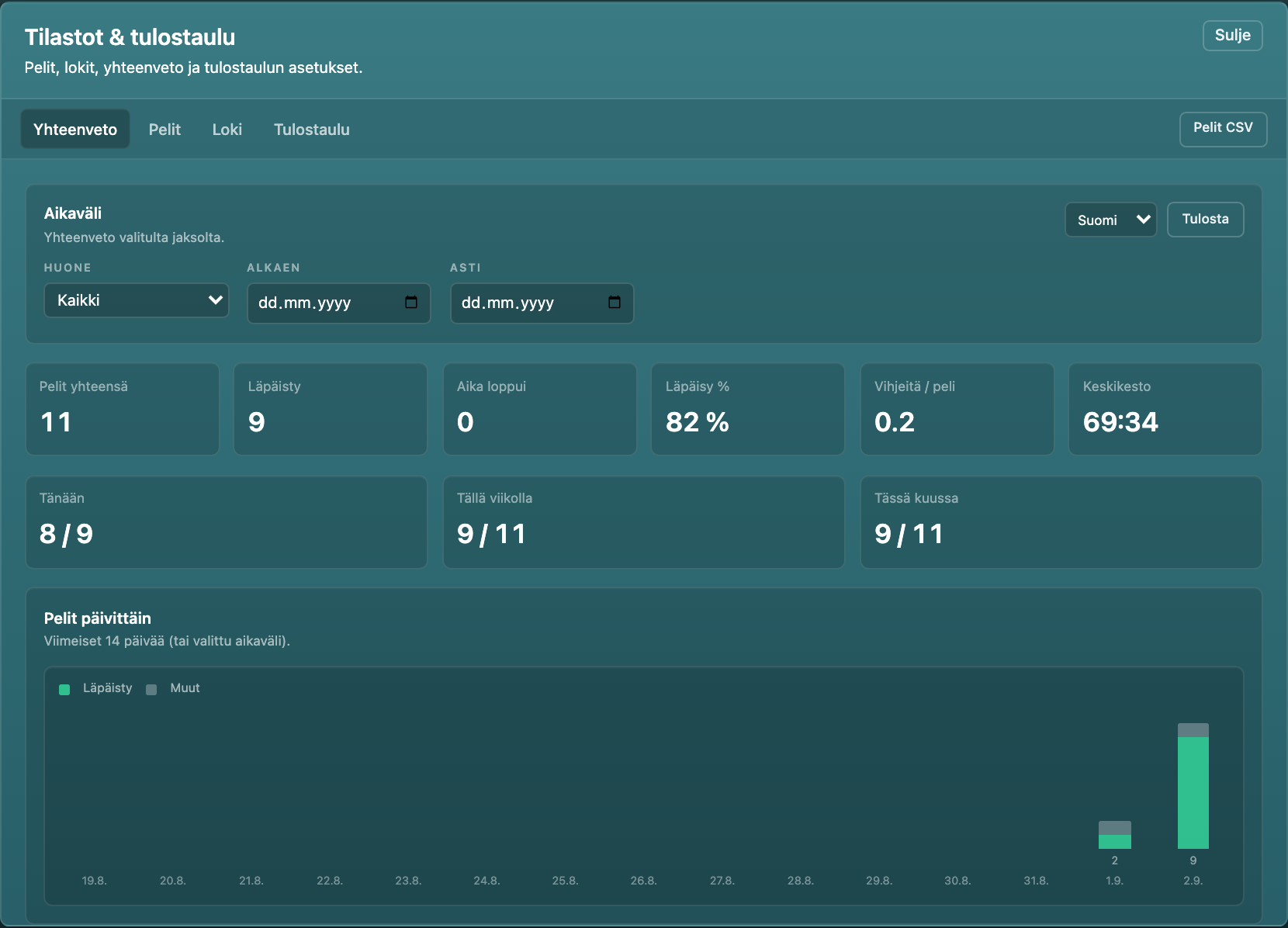The width and height of the screenshot is (1288, 928).
Task: Open the Suomi language dropdown
Action: (1110, 220)
